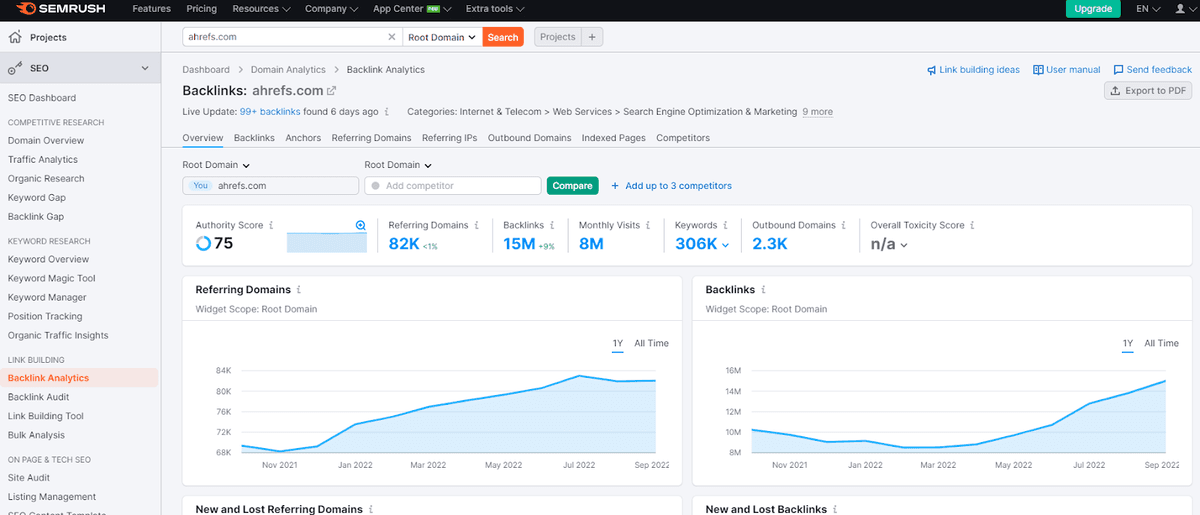Collapse the SEO sidebar section

pos(144,68)
